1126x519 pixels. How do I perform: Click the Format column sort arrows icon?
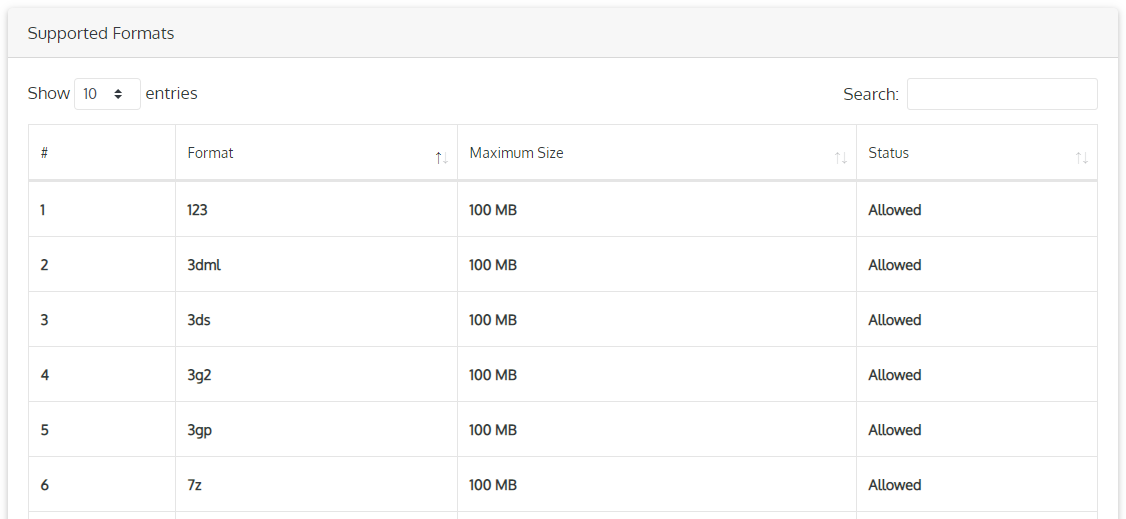click(441, 158)
